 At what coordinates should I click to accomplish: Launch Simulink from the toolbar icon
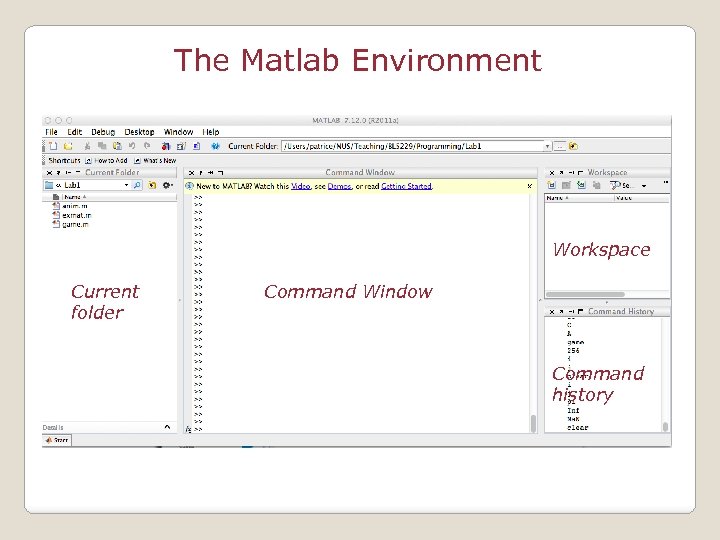pos(166,146)
